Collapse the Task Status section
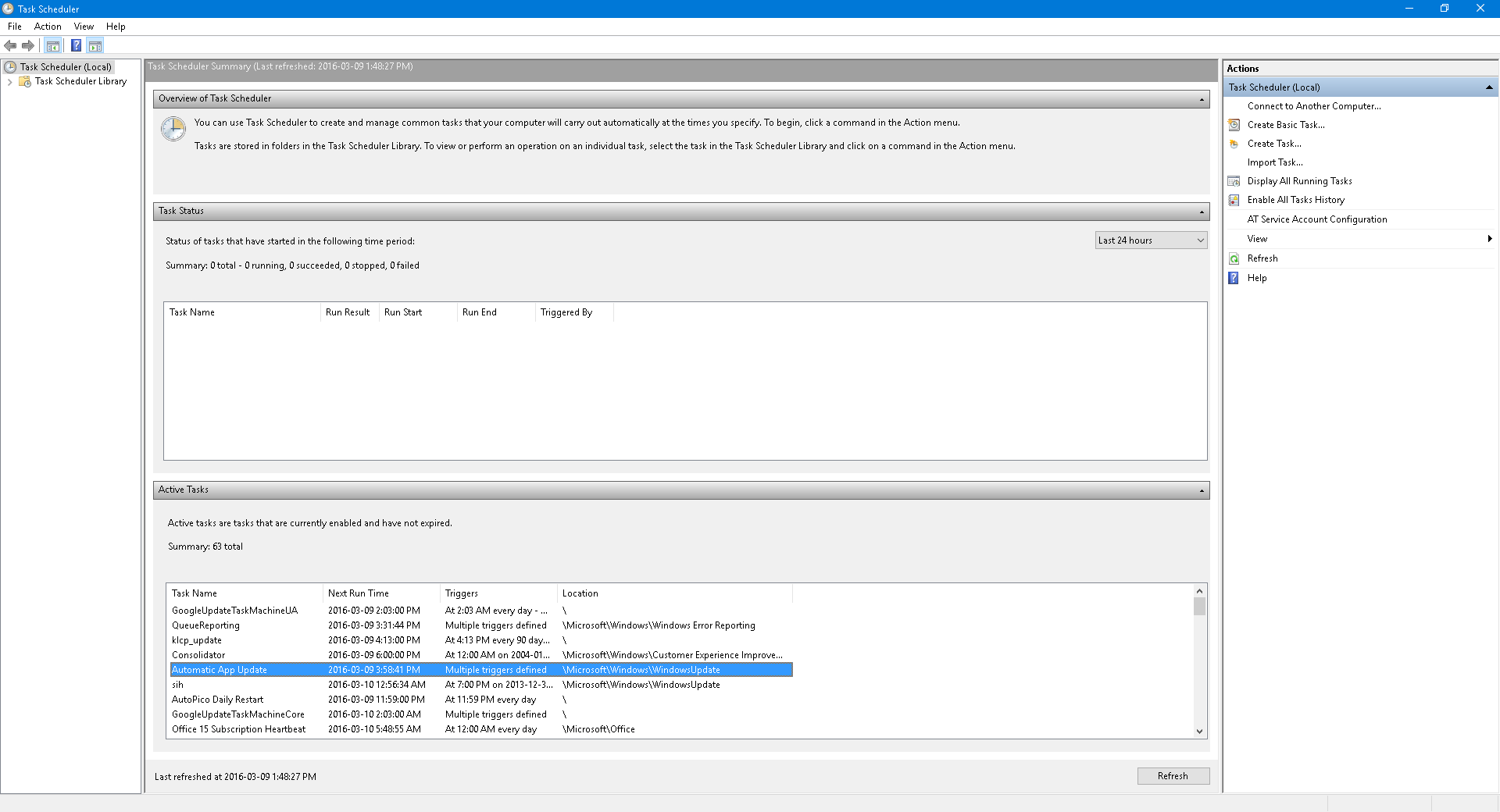 click(1202, 212)
